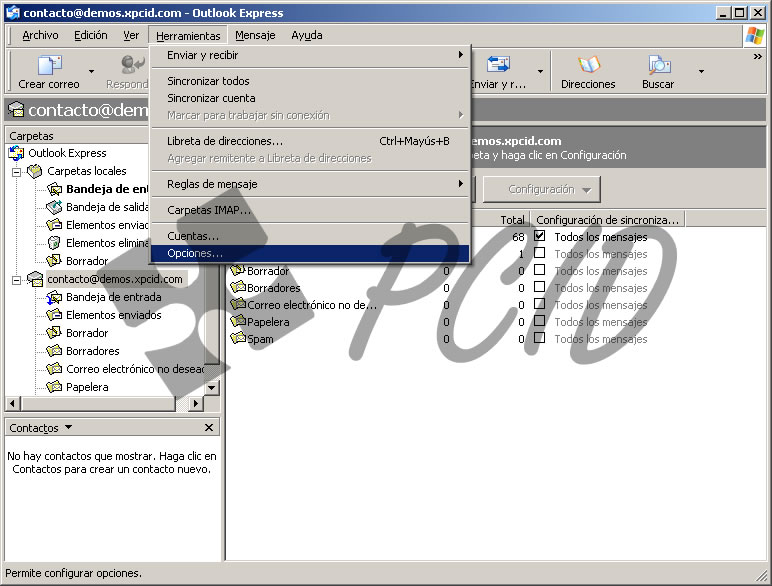This screenshot has height=586, width=772.
Task: Enable synchronization checkbox for Borradores row
Action: click(x=540, y=287)
